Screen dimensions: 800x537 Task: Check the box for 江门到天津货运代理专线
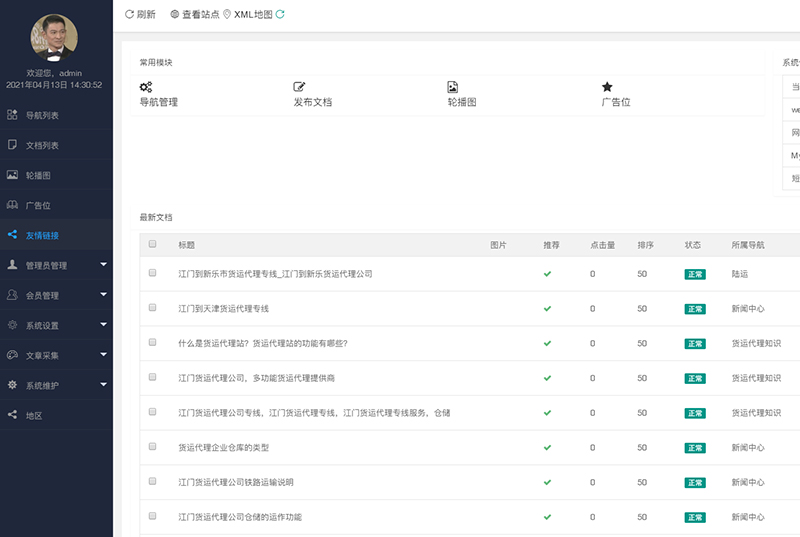(153, 308)
